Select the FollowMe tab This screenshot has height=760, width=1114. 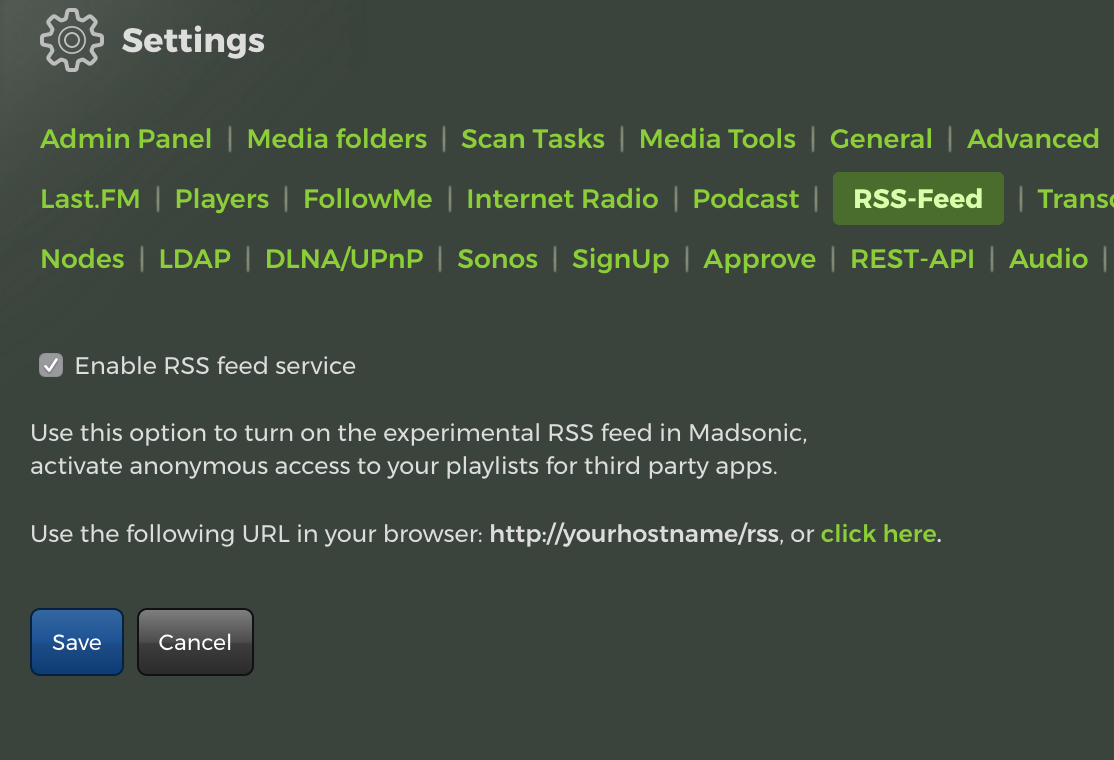point(368,199)
